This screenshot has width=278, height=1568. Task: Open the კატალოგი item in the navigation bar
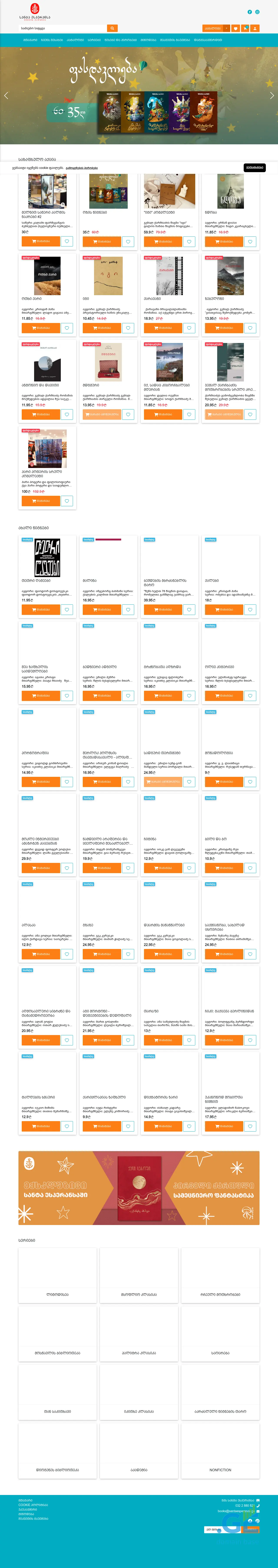coord(75,40)
